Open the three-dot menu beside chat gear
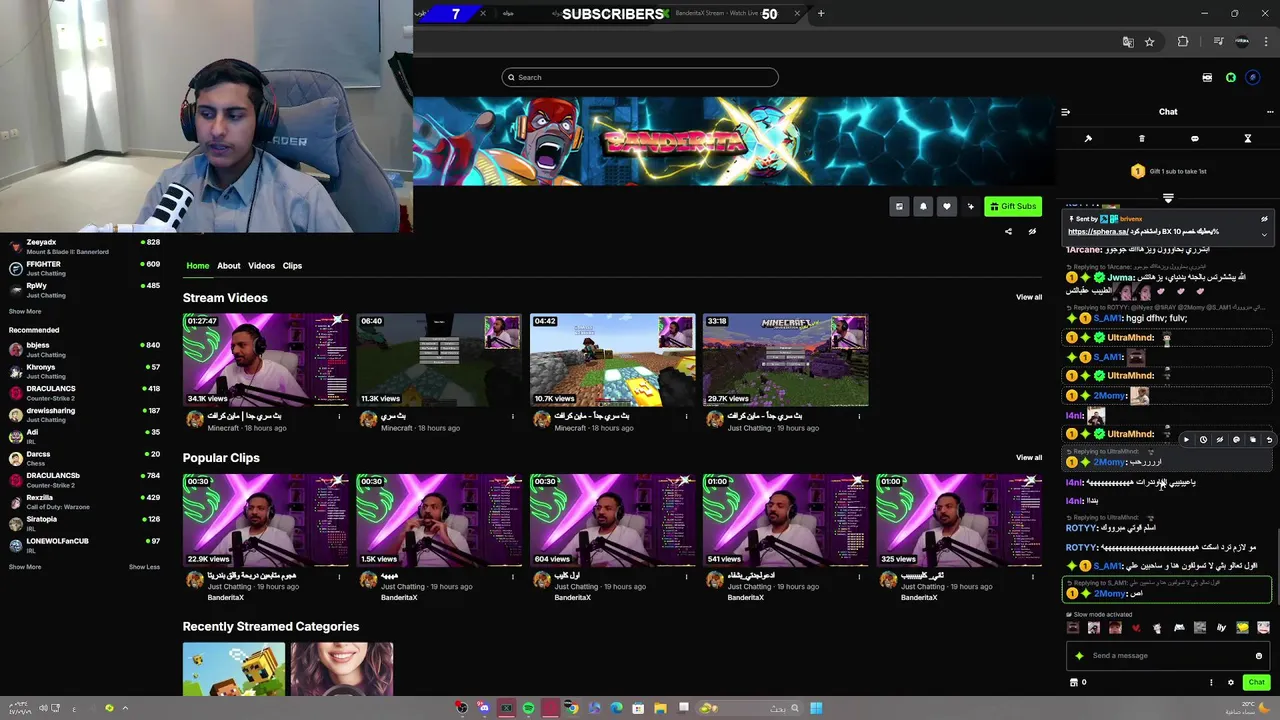1280x720 pixels. [1212, 683]
